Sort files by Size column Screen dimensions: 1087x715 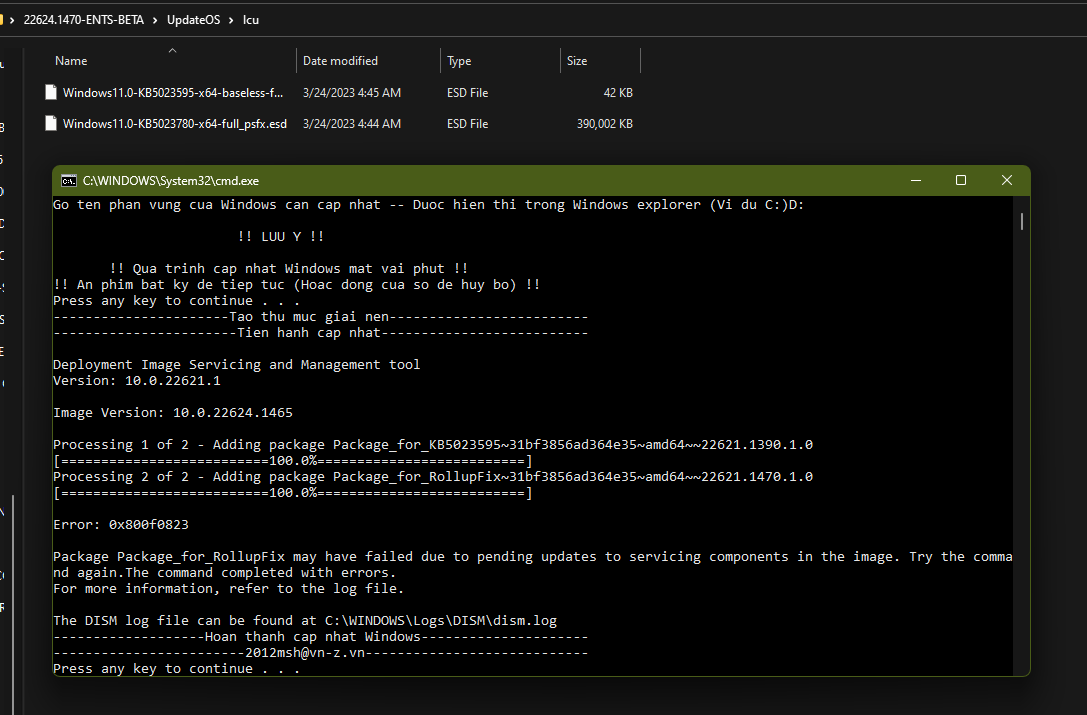pos(577,61)
